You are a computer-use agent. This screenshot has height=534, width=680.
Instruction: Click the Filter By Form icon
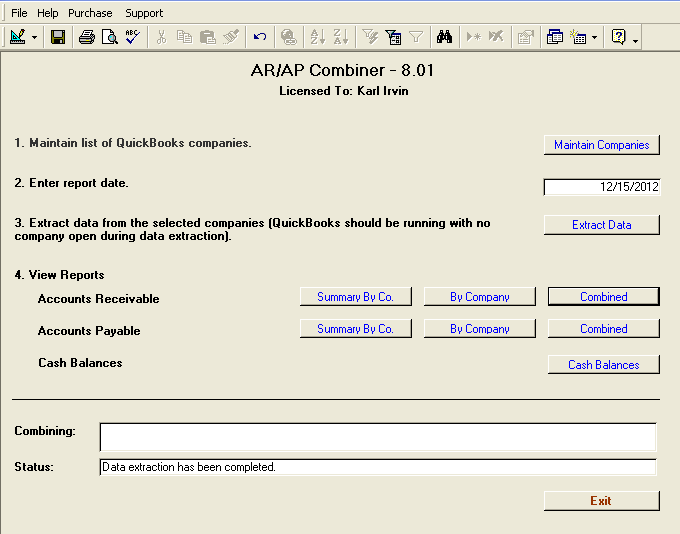tap(393, 37)
